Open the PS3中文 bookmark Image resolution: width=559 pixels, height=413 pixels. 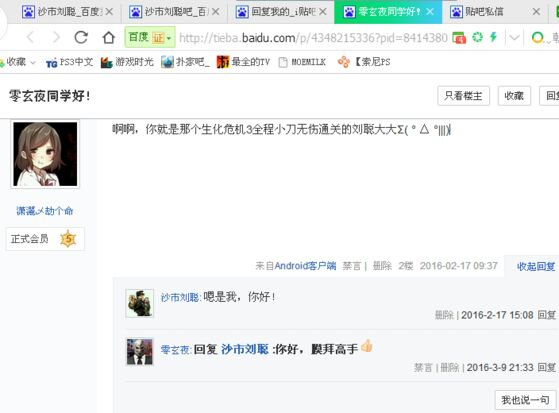click(70, 62)
